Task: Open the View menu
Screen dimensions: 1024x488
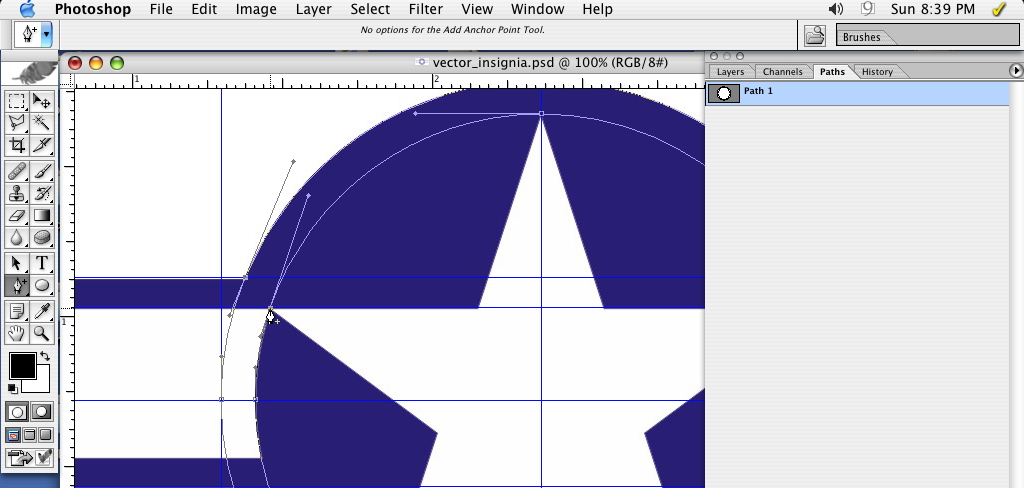Action: tap(477, 9)
